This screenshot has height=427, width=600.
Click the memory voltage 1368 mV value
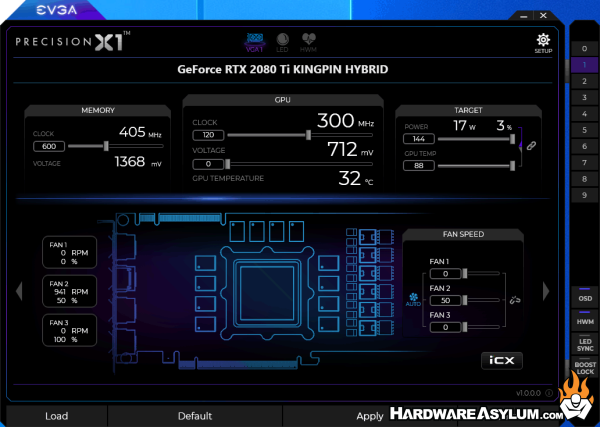coord(138,162)
